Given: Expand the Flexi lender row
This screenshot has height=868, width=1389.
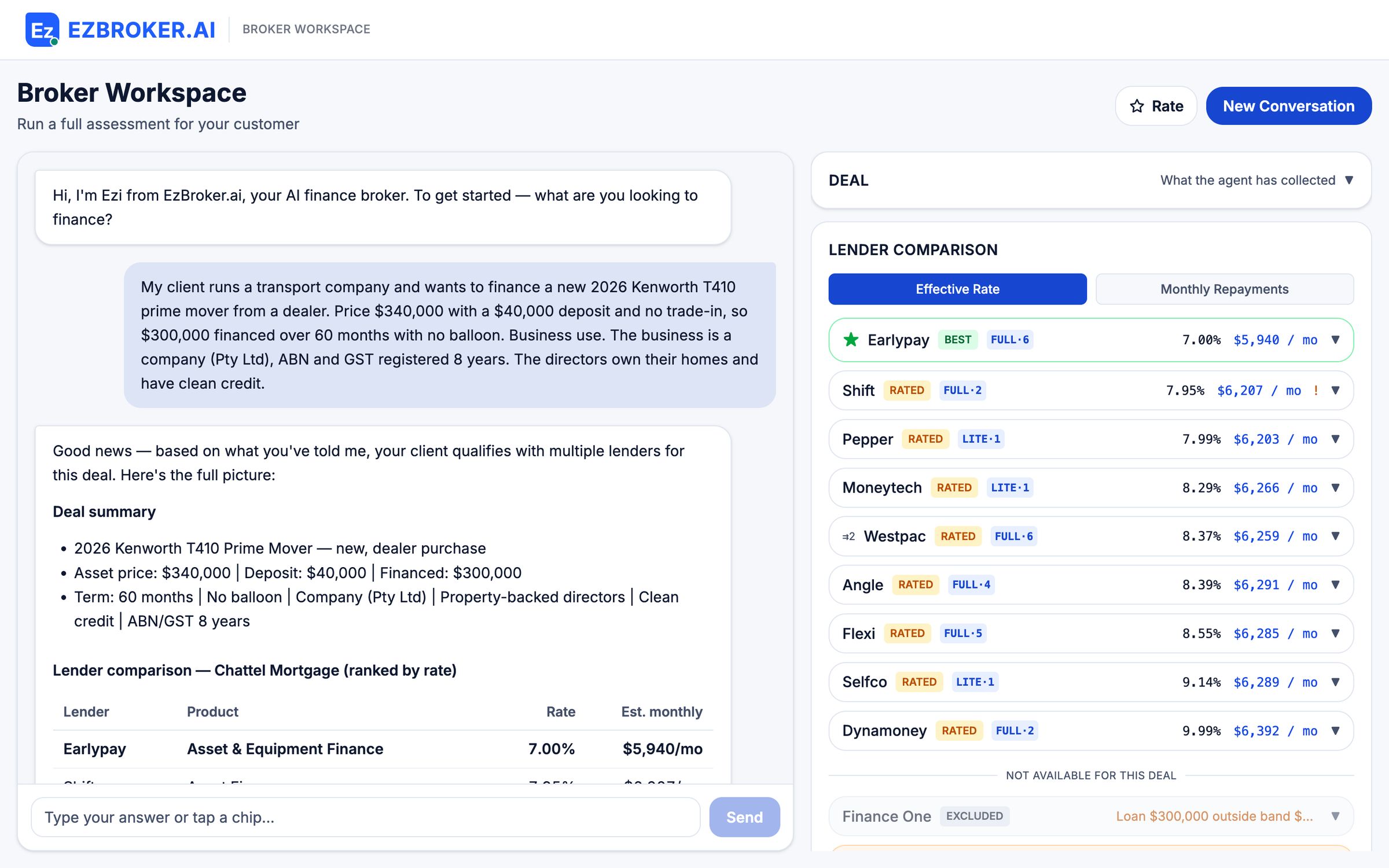Looking at the screenshot, I should click(1336, 634).
